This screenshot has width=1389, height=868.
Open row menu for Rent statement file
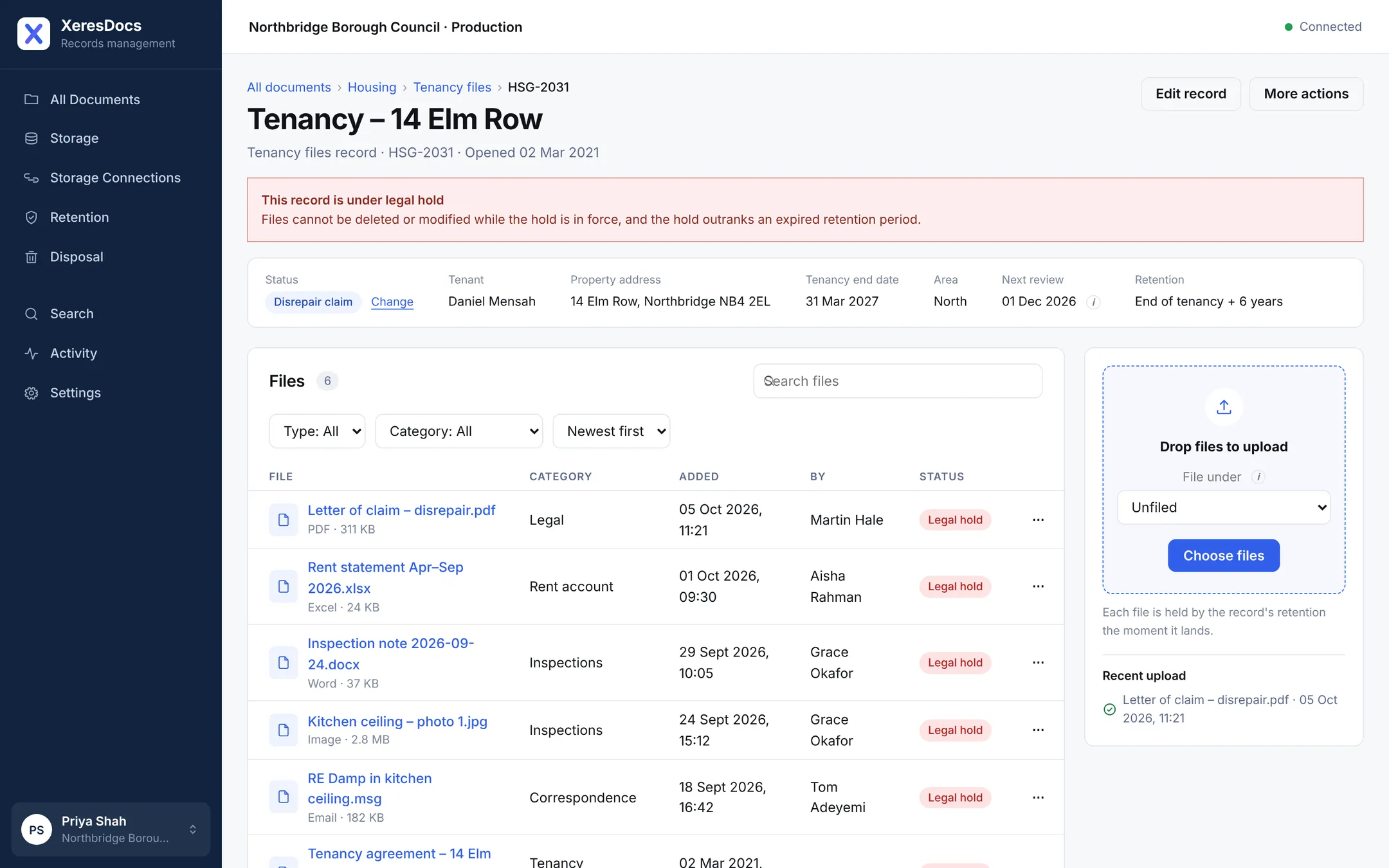click(1038, 586)
